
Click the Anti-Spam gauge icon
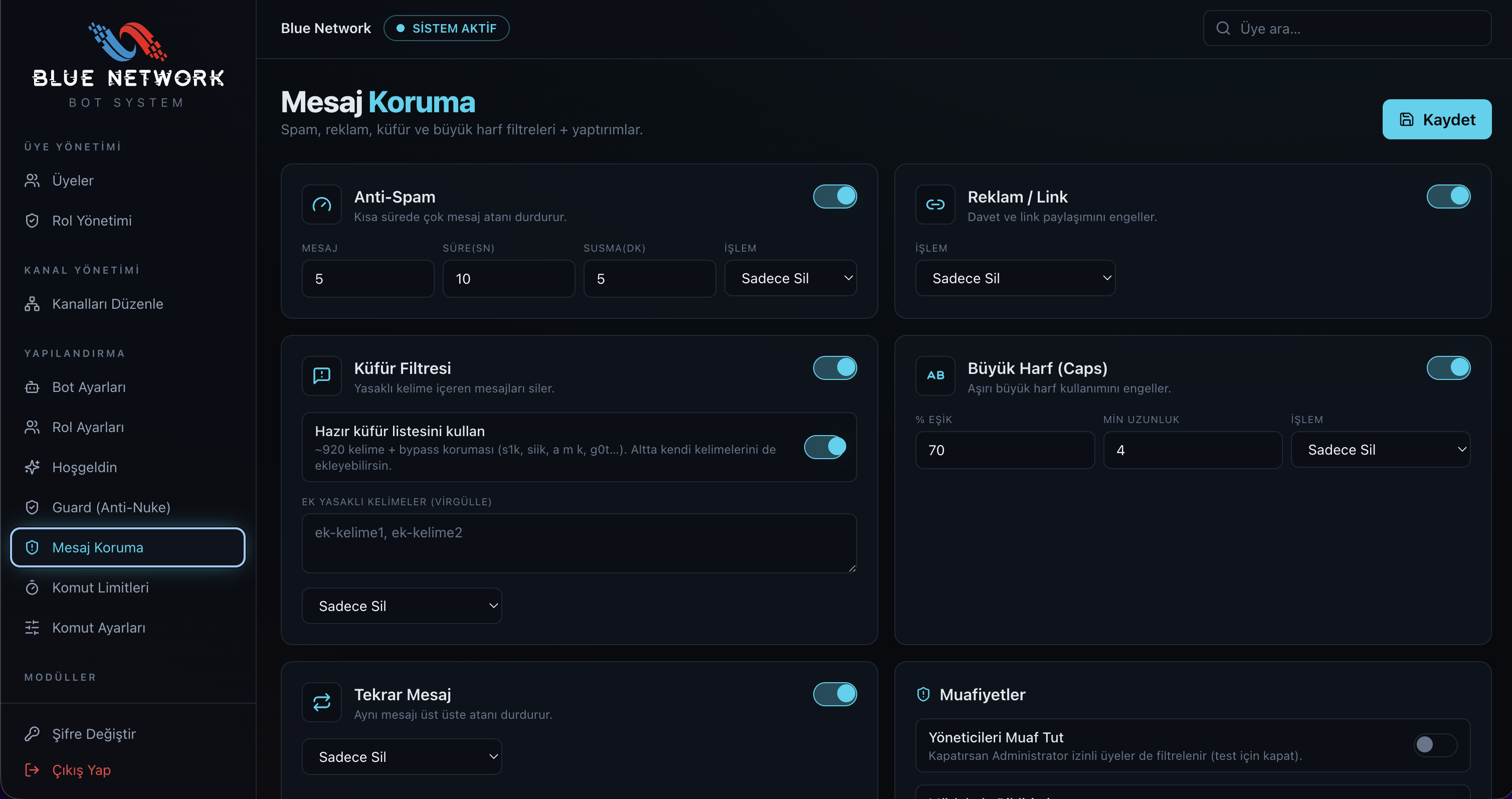coord(322,205)
